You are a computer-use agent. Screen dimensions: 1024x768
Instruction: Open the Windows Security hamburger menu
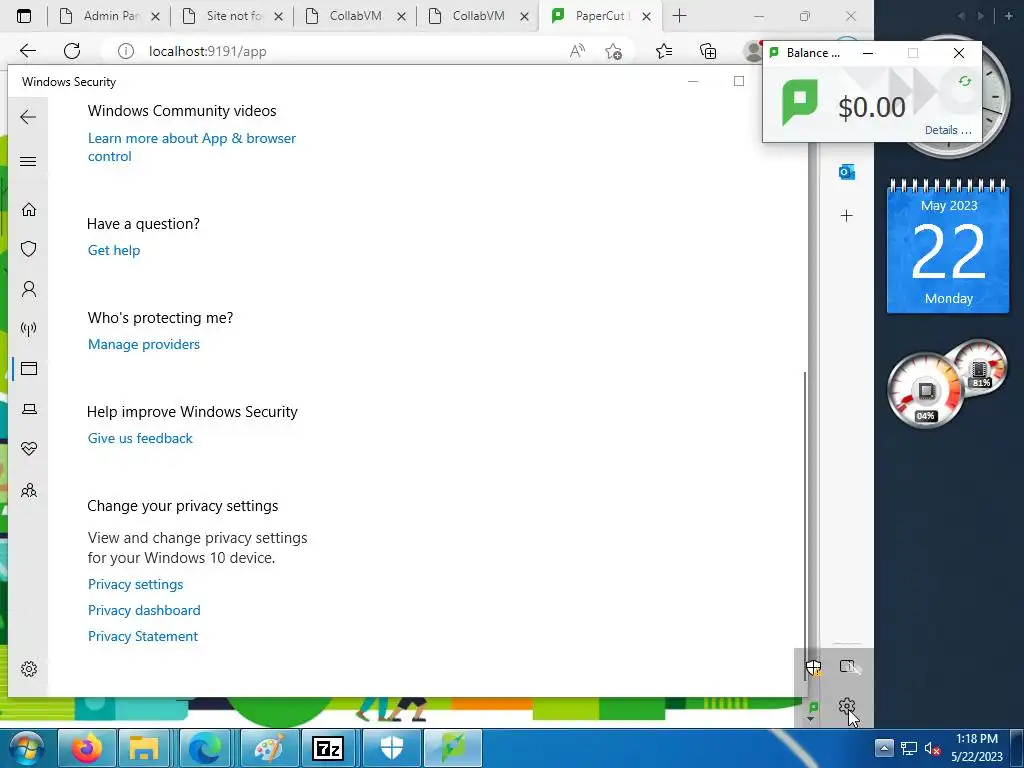tap(28, 161)
